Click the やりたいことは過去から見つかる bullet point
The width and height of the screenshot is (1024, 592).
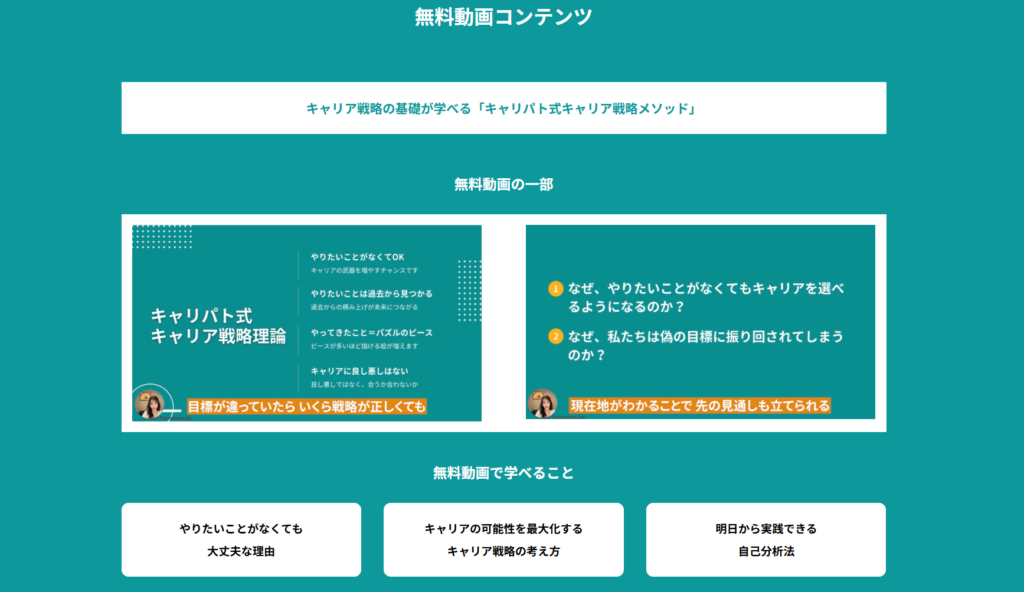pos(371,294)
